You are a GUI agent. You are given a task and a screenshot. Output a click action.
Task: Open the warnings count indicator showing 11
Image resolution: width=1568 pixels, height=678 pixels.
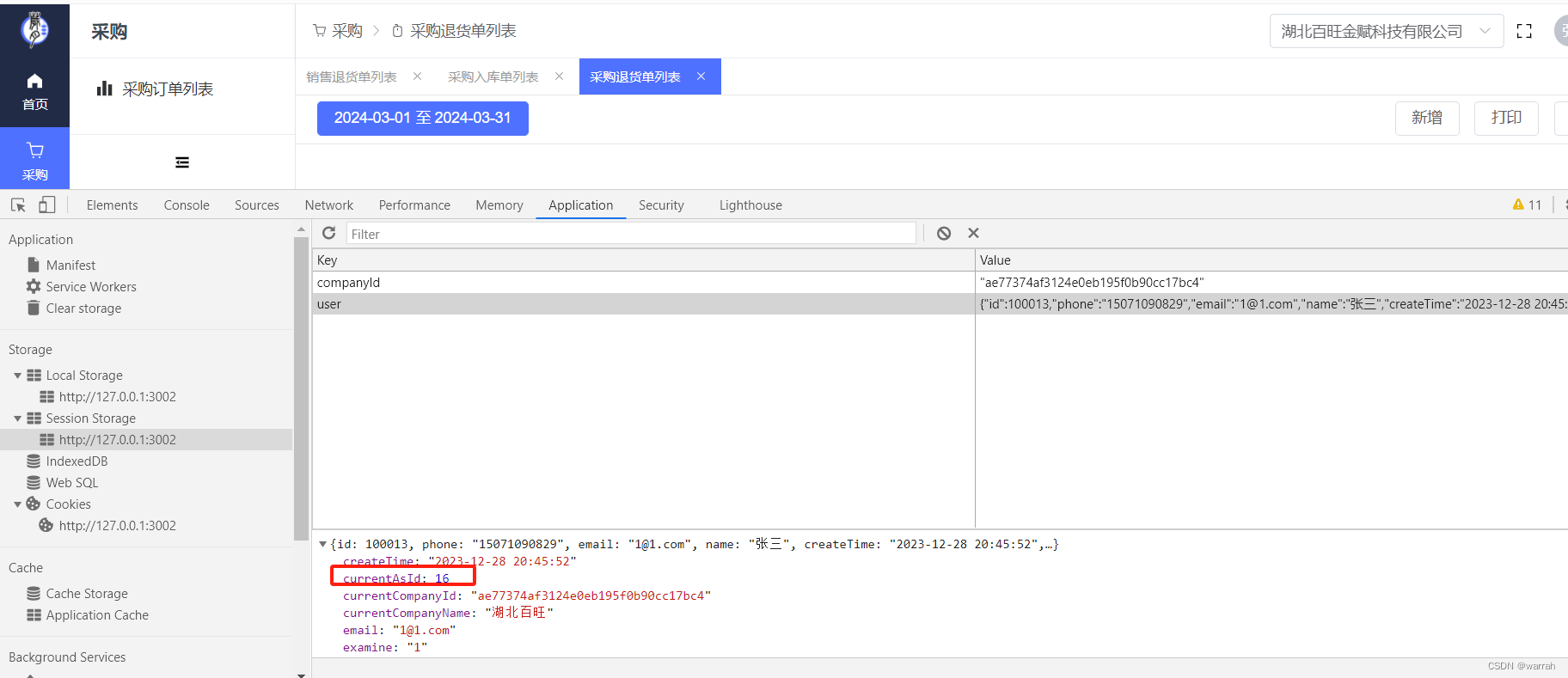(1527, 205)
